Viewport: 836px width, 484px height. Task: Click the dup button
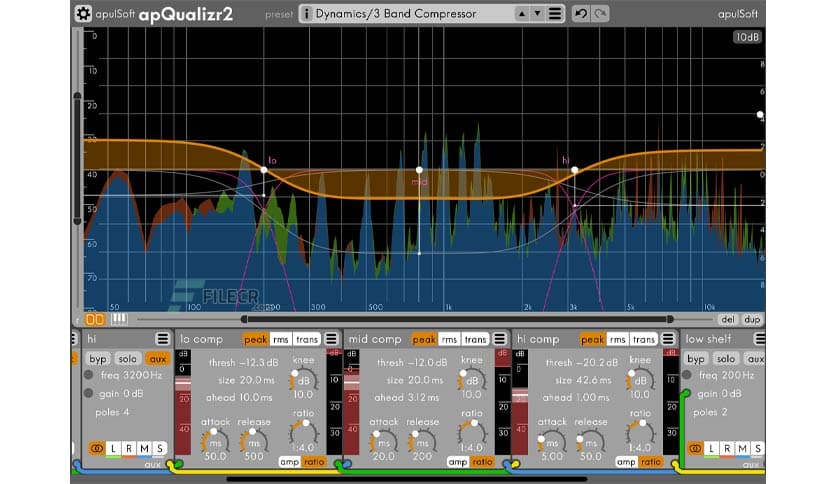[x=751, y=319]
